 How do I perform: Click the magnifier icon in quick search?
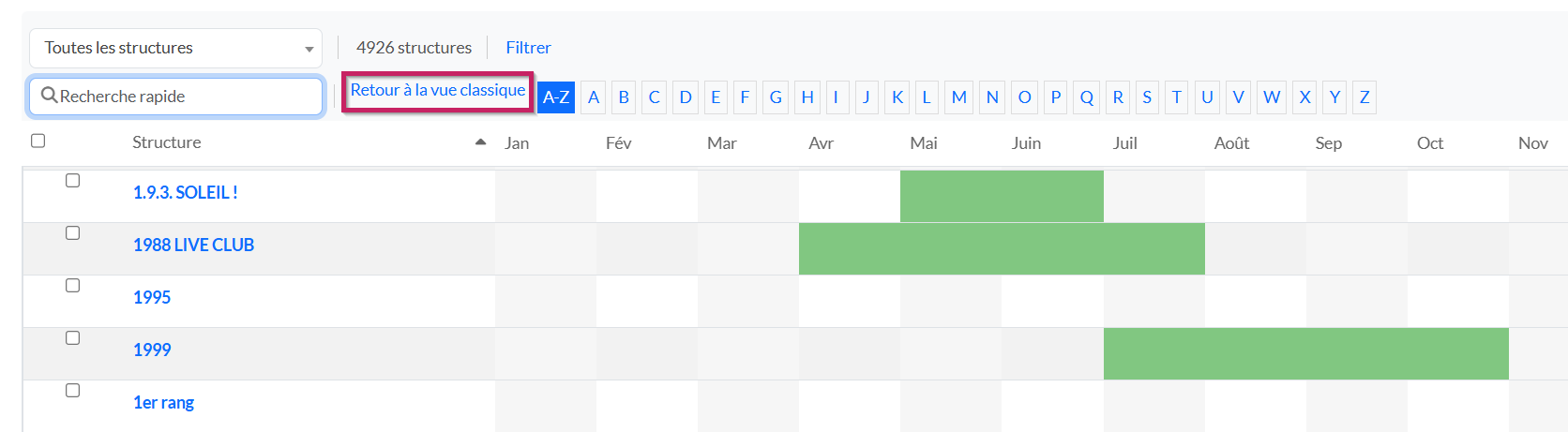click(50, 96)
